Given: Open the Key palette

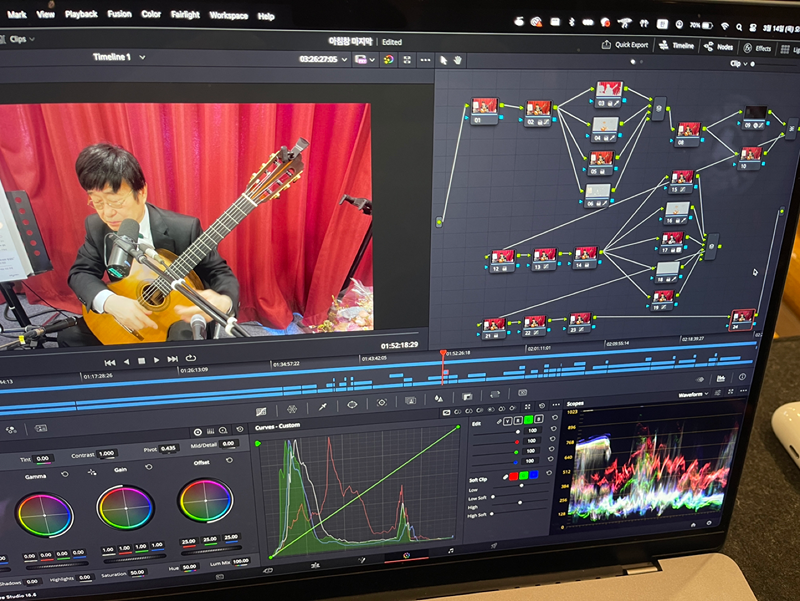Looking at the screenshot, I should [467, 396].
